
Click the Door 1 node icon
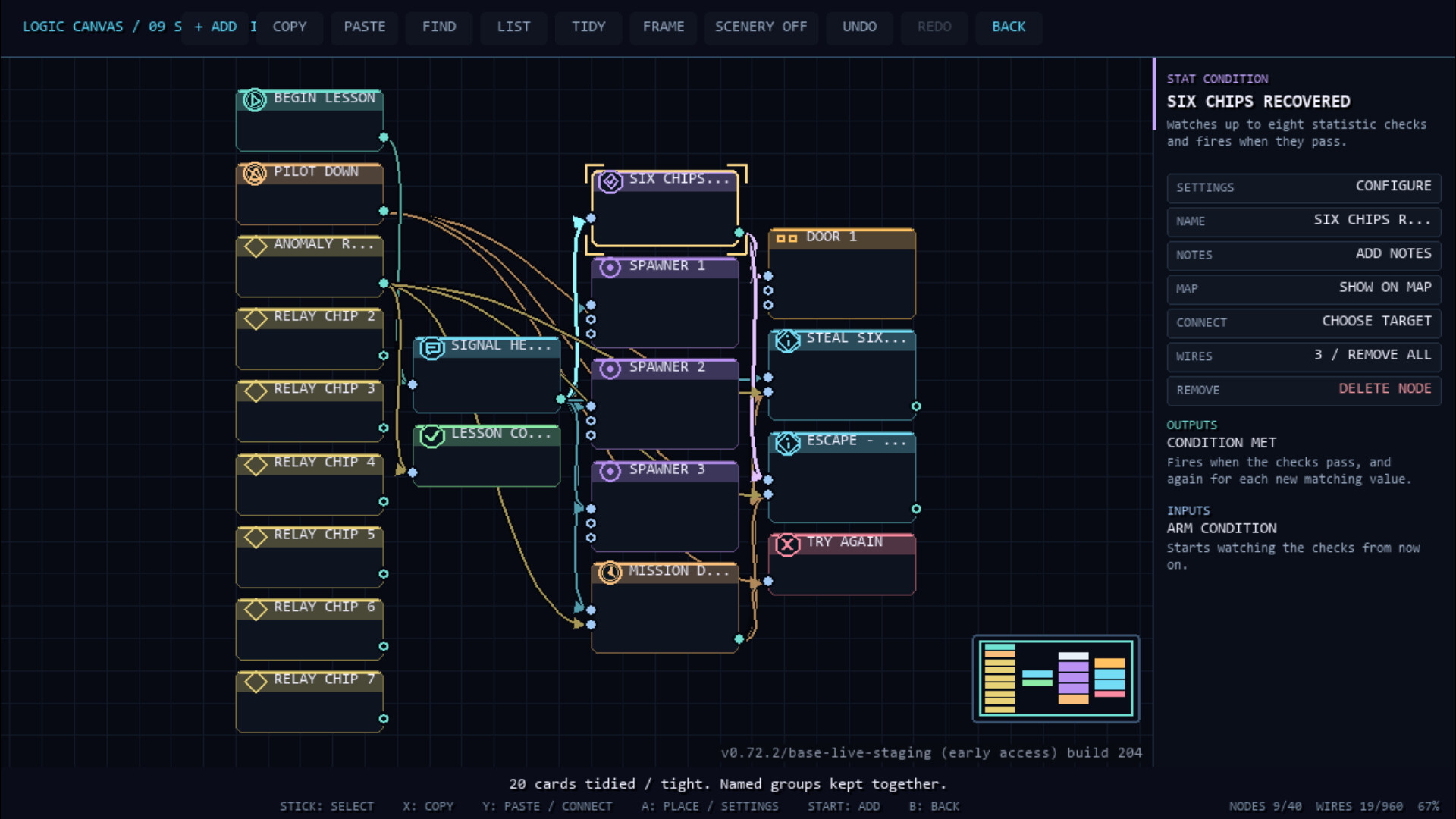pyautogui.click(x=787, y=238)
